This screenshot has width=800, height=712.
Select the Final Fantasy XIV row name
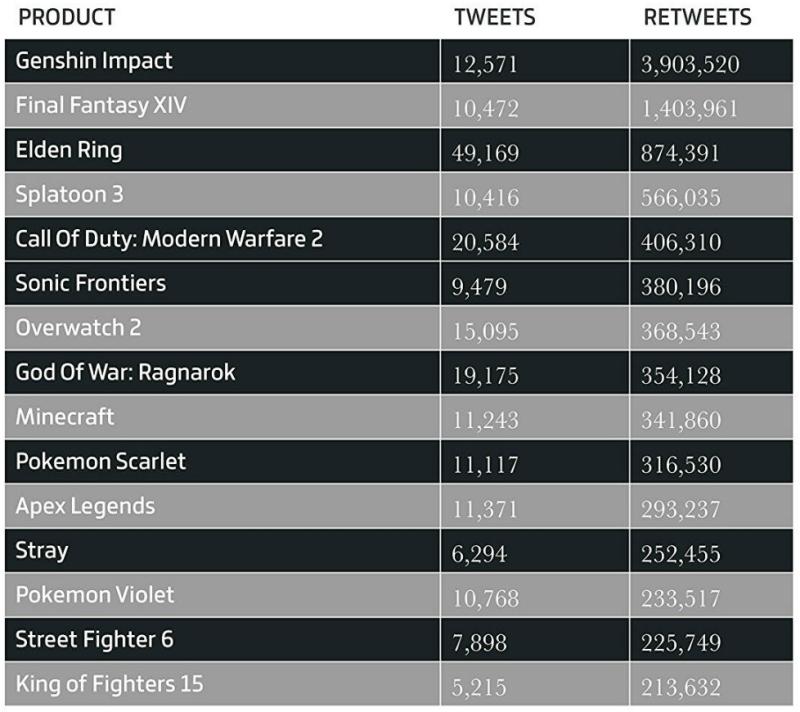[101, 105]
